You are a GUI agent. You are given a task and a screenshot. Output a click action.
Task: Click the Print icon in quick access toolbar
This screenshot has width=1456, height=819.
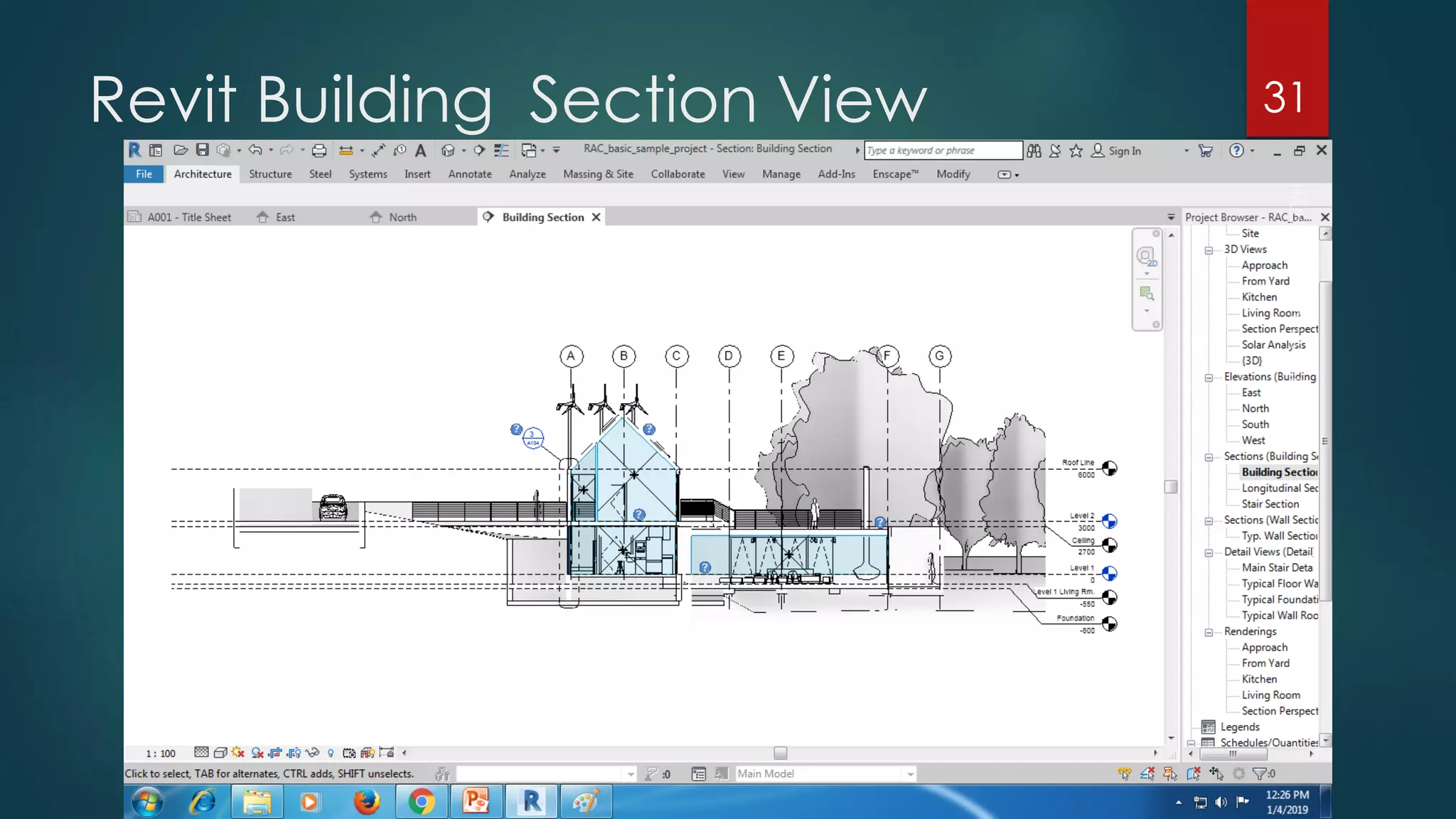click(319, 150)
